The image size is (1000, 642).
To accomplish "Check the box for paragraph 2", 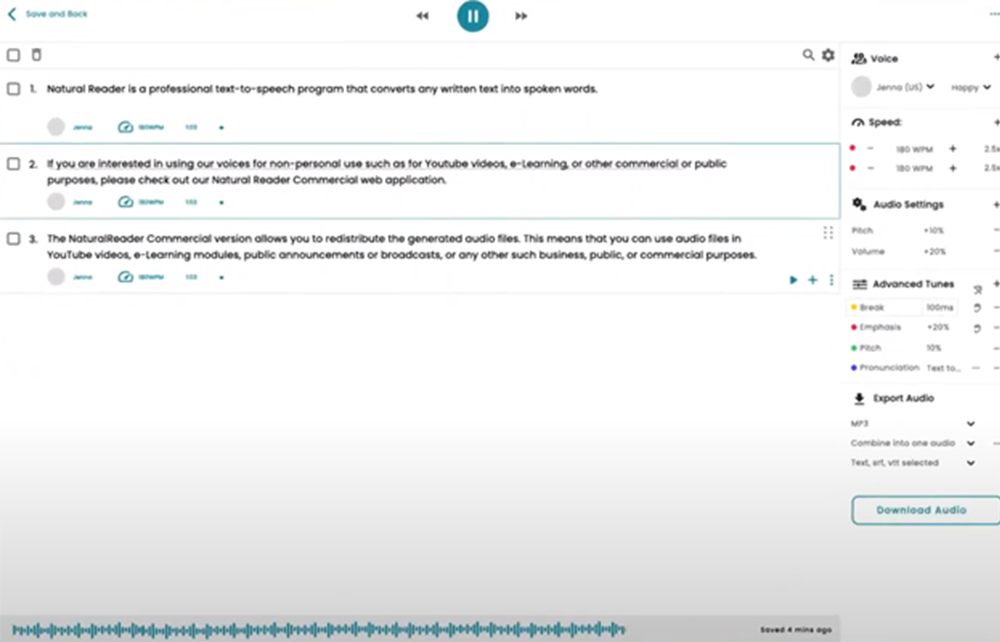I will point(13,164).
